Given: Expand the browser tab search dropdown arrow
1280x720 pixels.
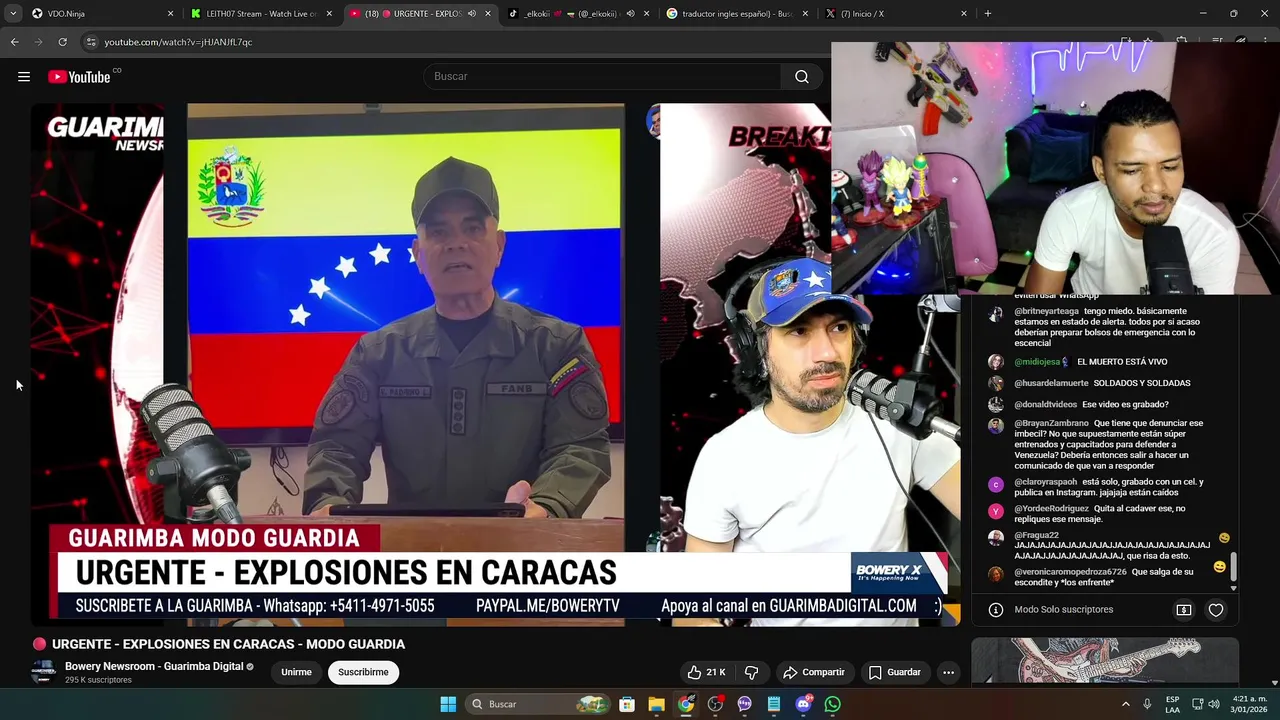Looking at the screenshot, I should coord(13,14).
